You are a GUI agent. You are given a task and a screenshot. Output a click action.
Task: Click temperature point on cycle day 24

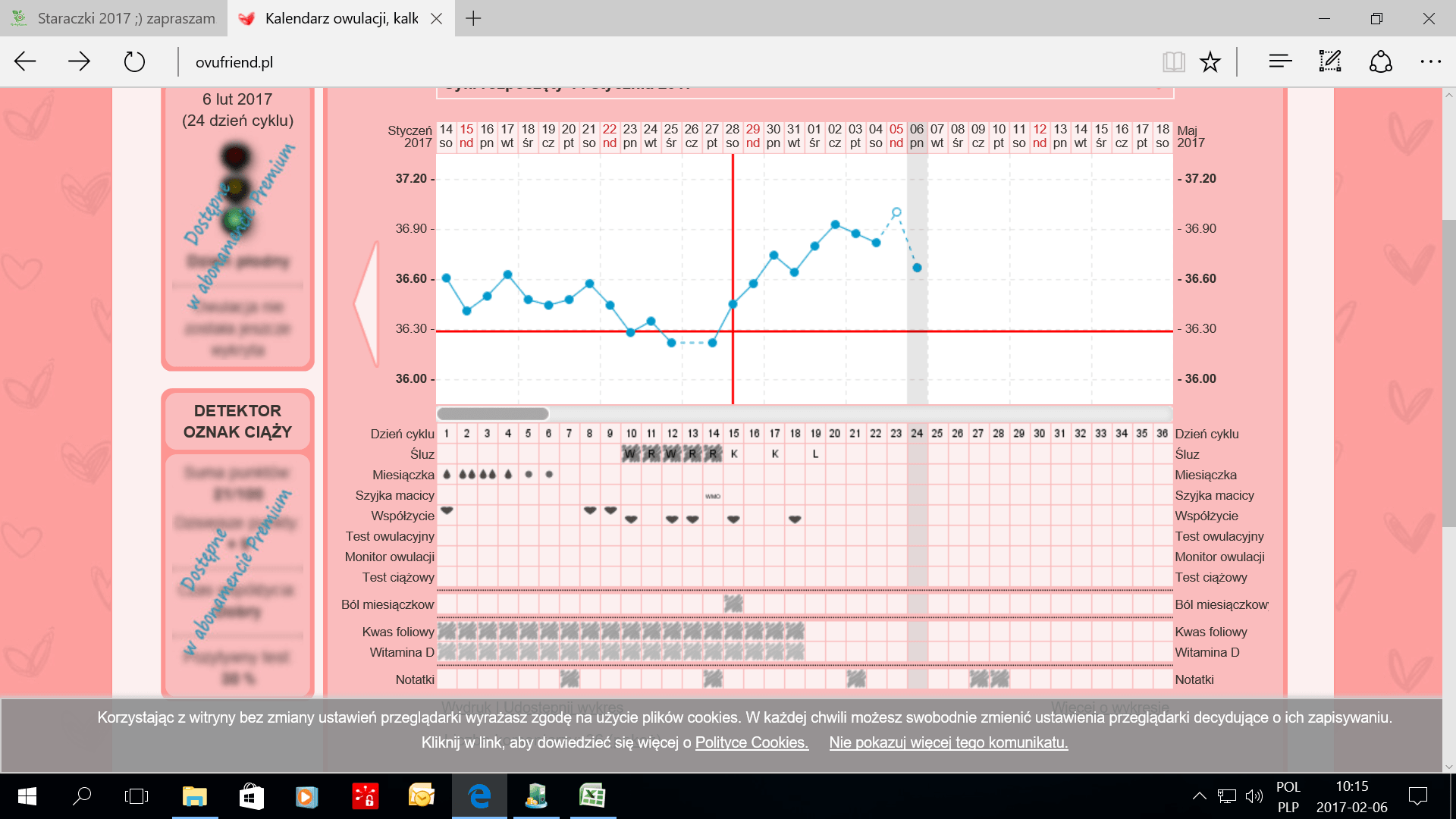[x=917, y=268]
